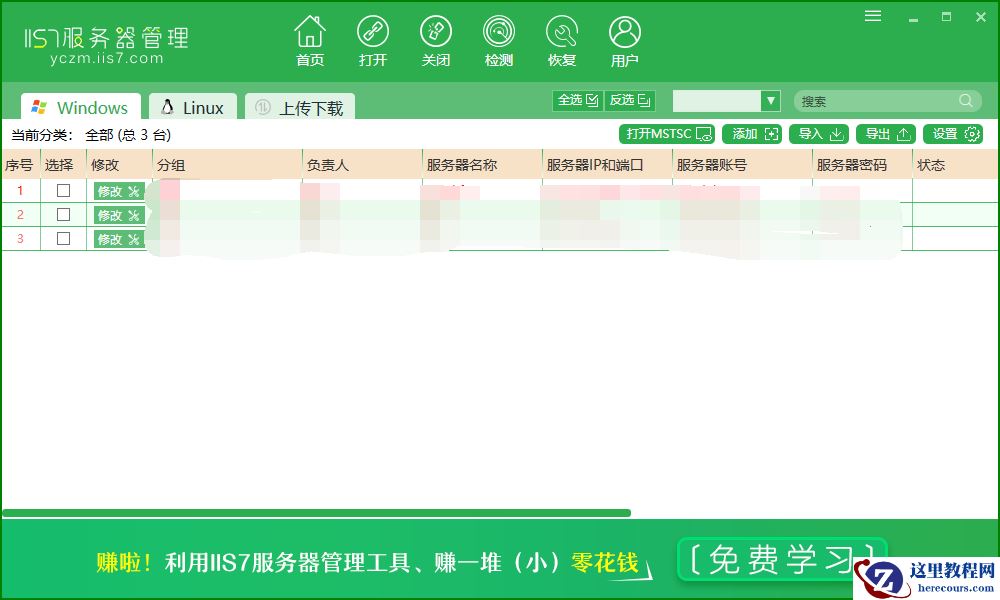Check the selection box for row 3
1000x600 pixels.
63,238
